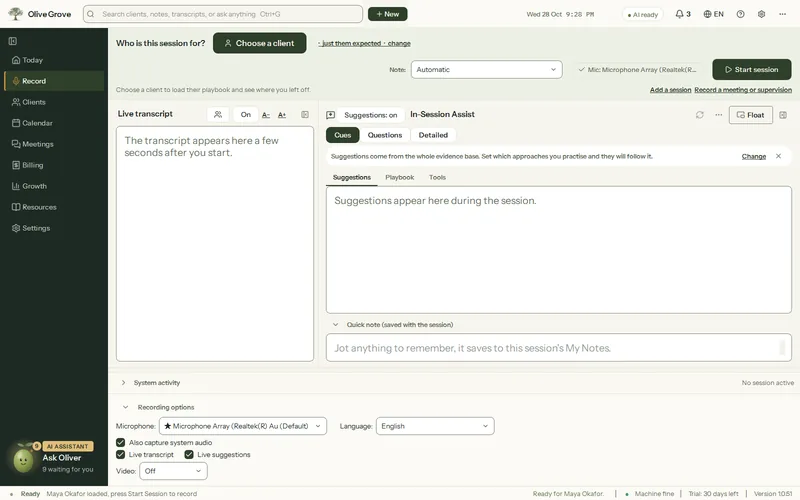This screenshot has height=500, width=800.
Task: Click the Float button
Action: pos(751,115)
